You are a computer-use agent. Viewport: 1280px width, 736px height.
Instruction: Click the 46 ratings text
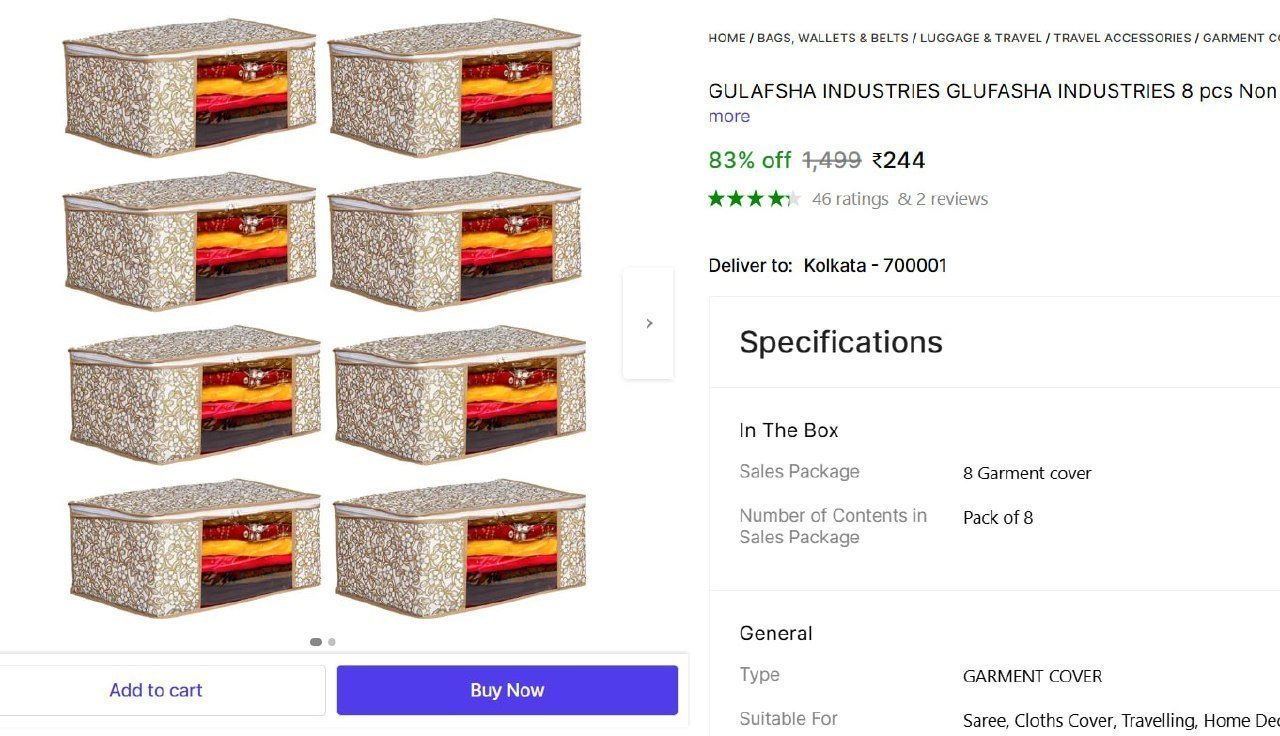point(850,199)
